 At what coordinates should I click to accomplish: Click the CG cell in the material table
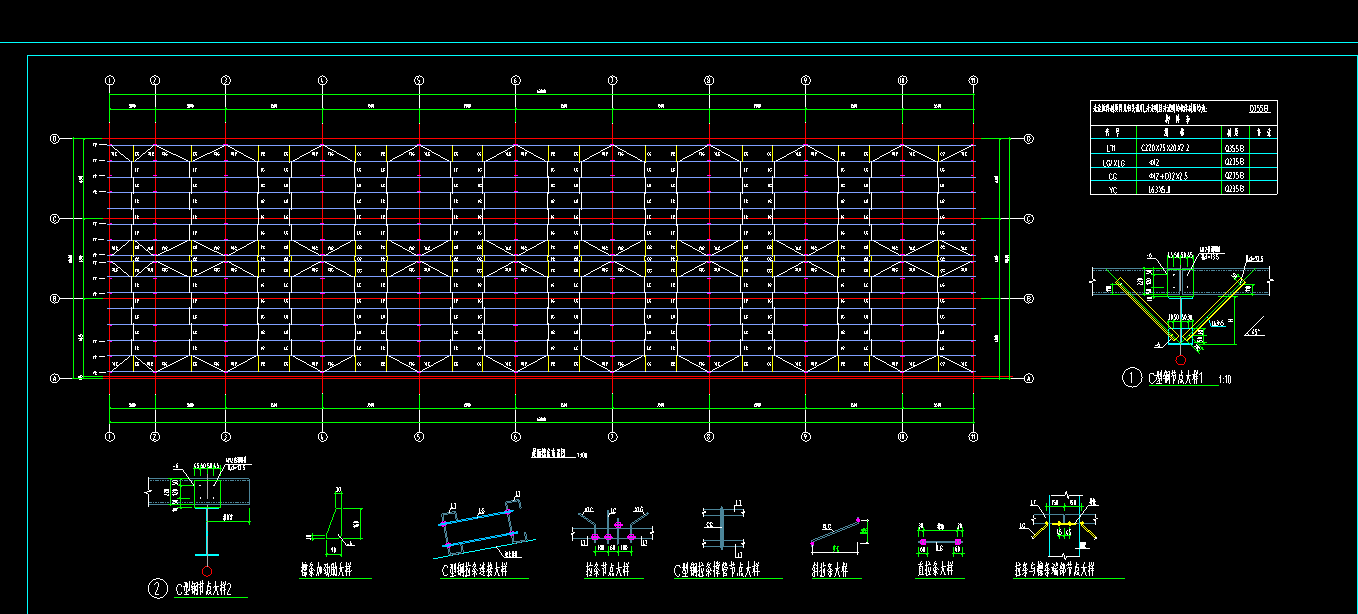(x=1113, y=176)
